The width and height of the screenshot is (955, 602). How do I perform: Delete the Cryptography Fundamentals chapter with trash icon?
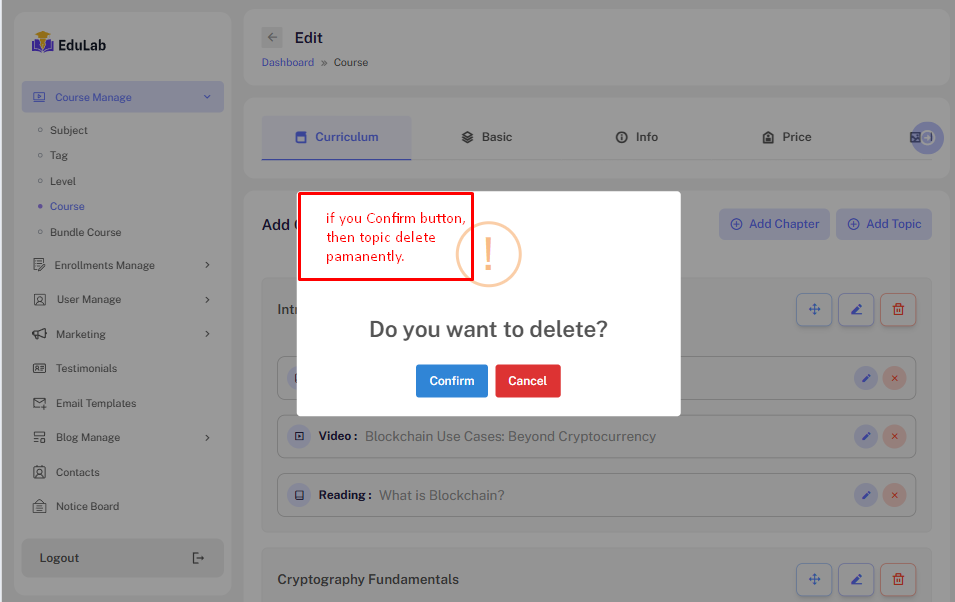pyautogui.click(x=898, y=579)
